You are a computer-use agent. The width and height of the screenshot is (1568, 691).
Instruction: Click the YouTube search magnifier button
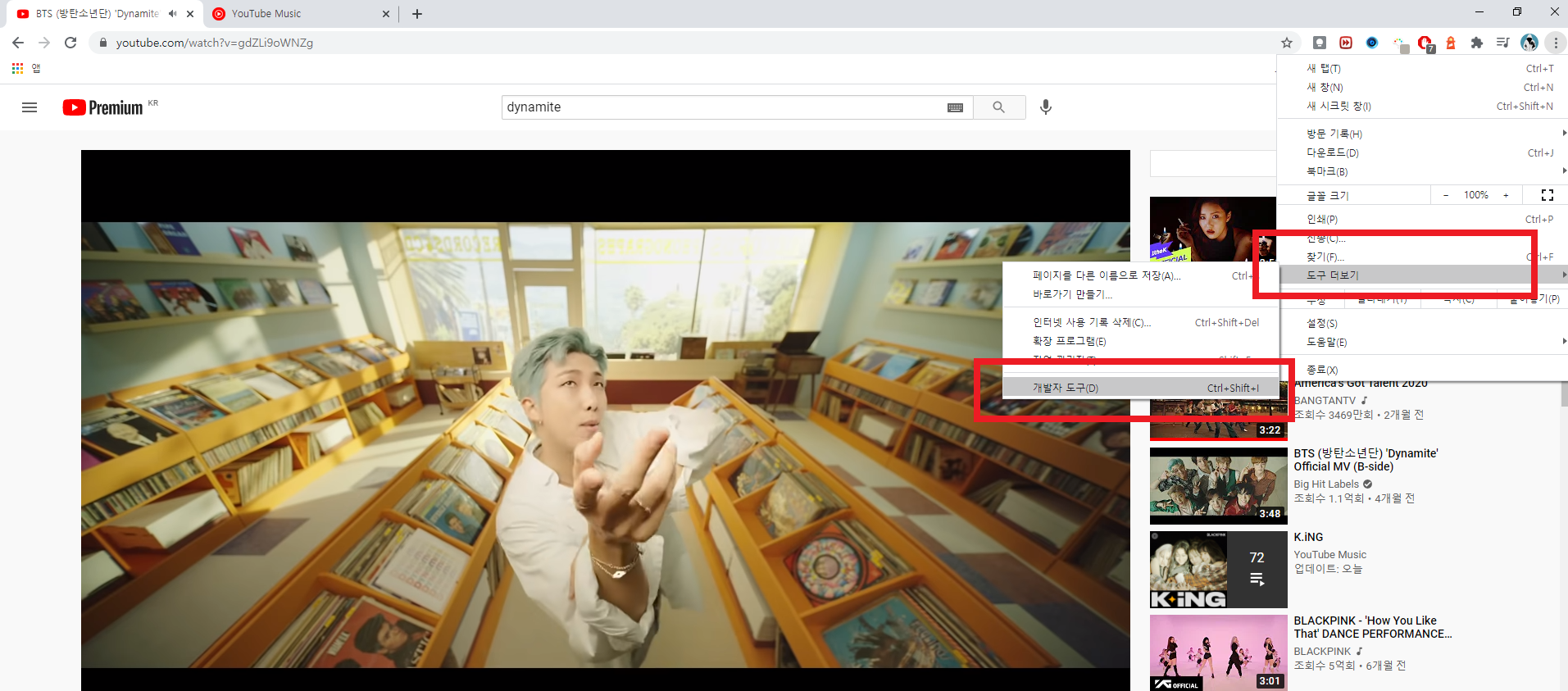999,107
